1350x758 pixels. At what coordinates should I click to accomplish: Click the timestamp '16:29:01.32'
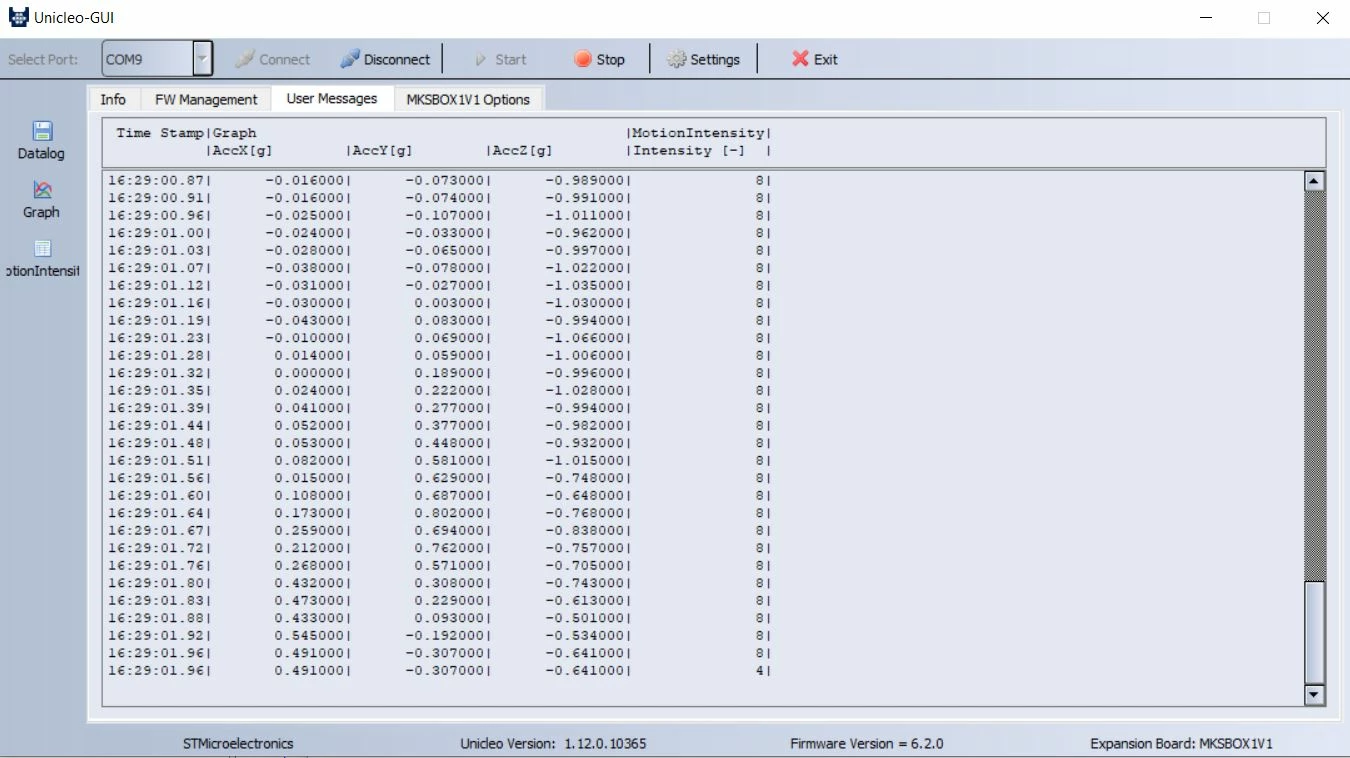click(x=156, y=373)
